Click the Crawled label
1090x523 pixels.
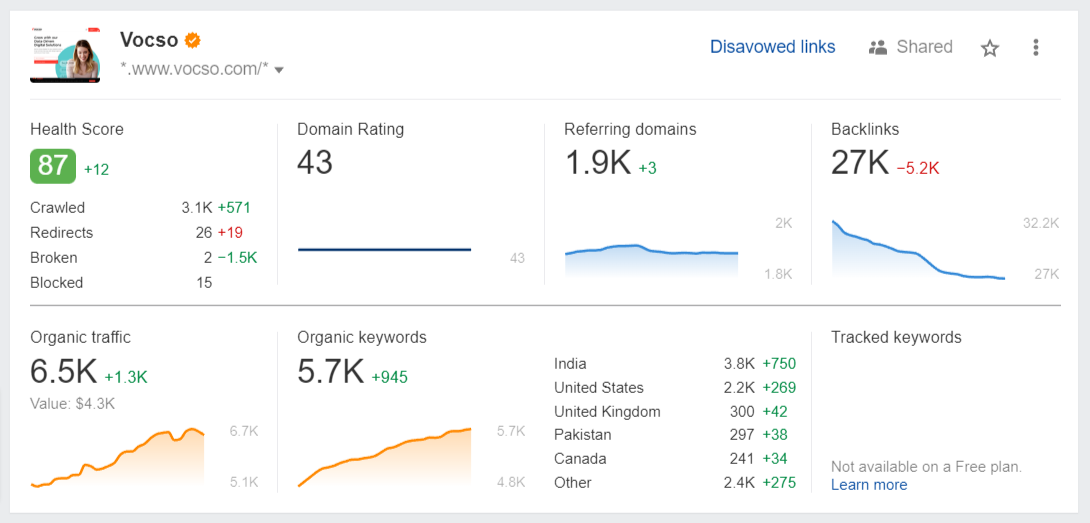click(x=58, y=207)
